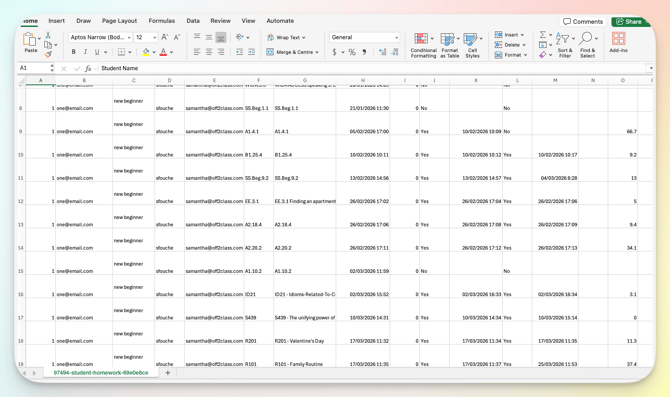Open Find & Select magnifier
Image resolution: width=670 pixels, height=397 pixels.
[588, 45]
